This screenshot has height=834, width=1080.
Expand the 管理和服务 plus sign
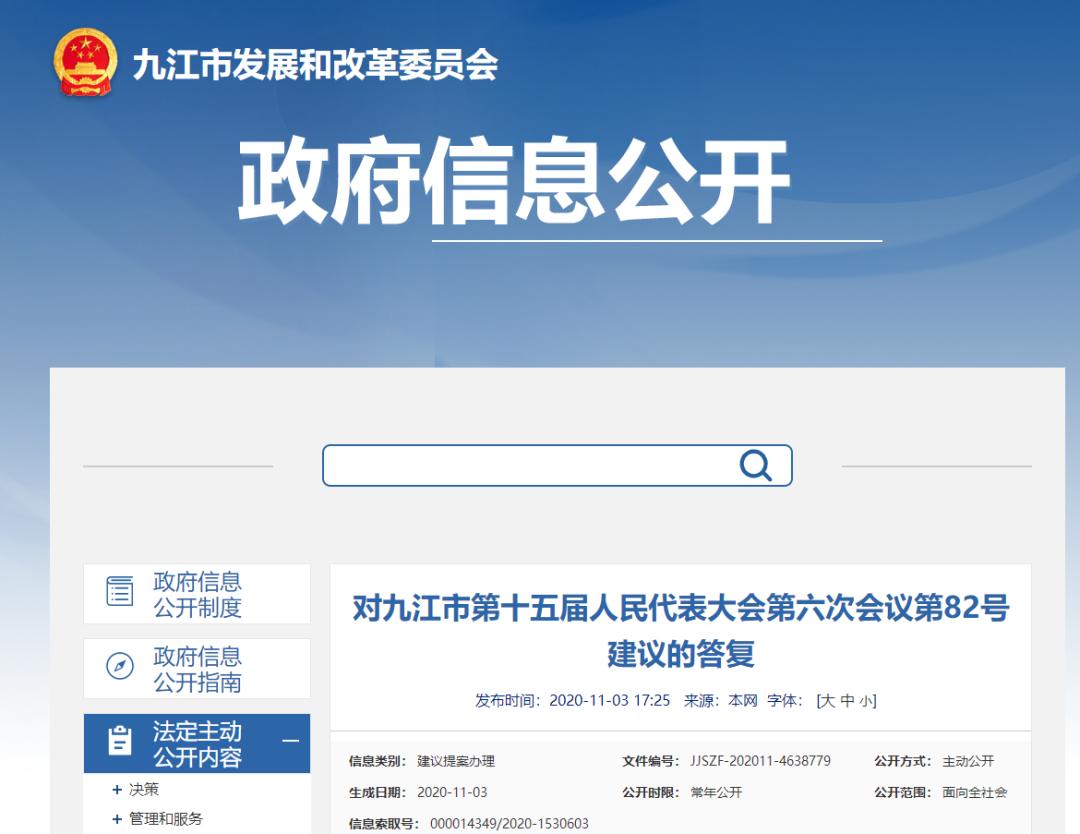[x=116, y=819]
